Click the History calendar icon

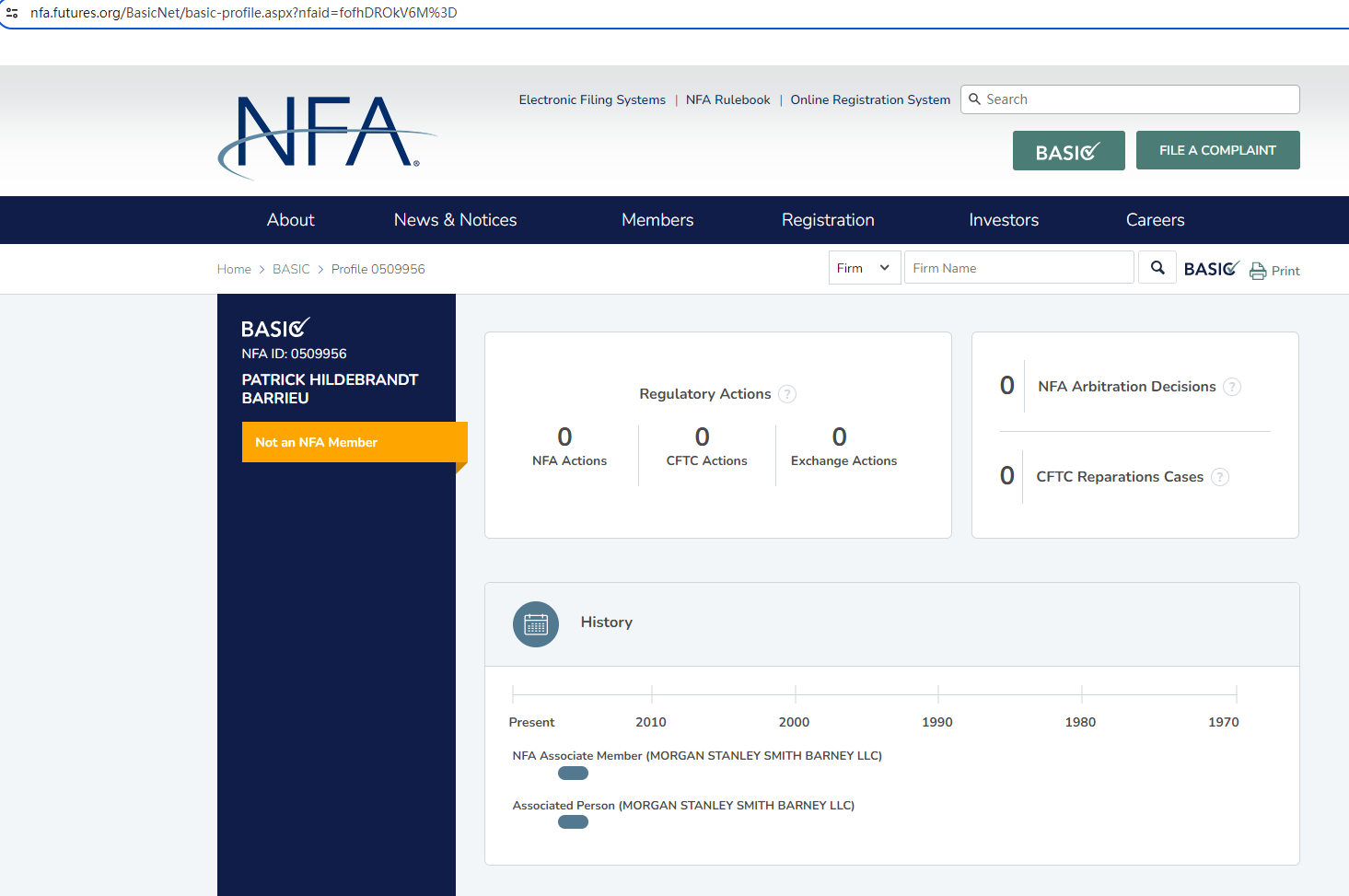coord(536,624)
